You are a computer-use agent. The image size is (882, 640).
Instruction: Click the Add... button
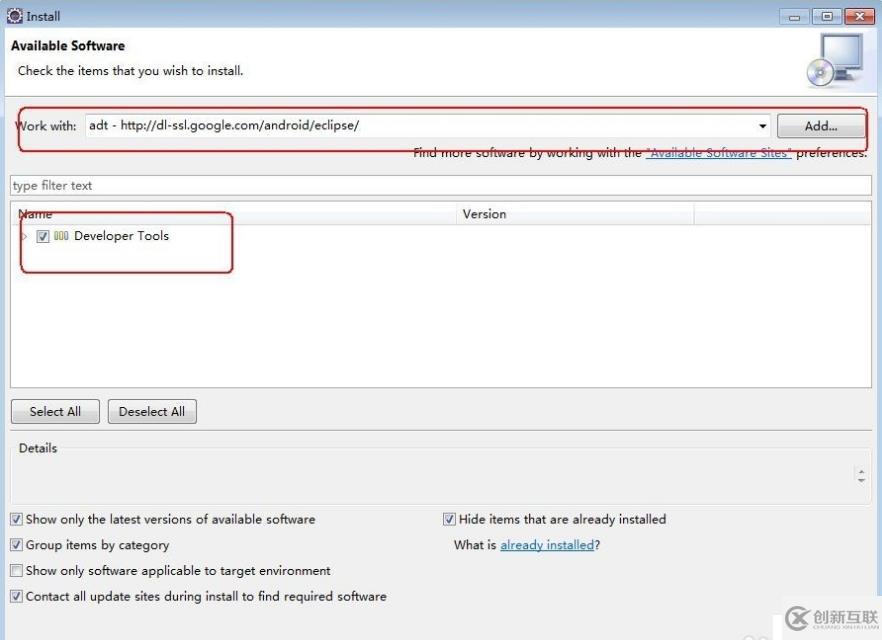pos(821,127)
